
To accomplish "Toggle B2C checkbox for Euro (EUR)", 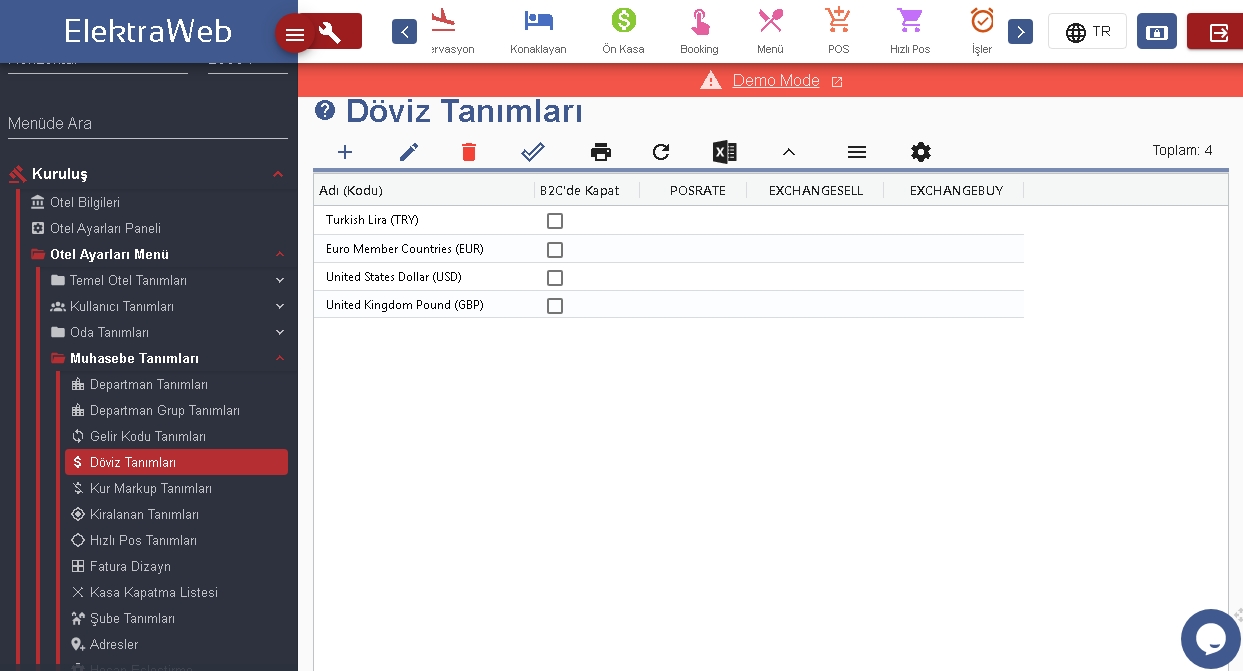I will click(x=555, y=249).
